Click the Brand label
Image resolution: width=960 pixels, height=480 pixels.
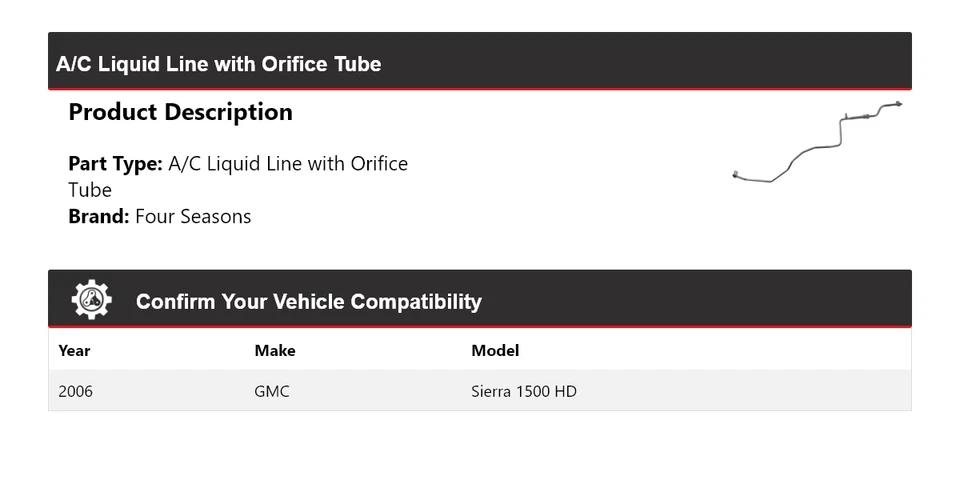(98, 216)
